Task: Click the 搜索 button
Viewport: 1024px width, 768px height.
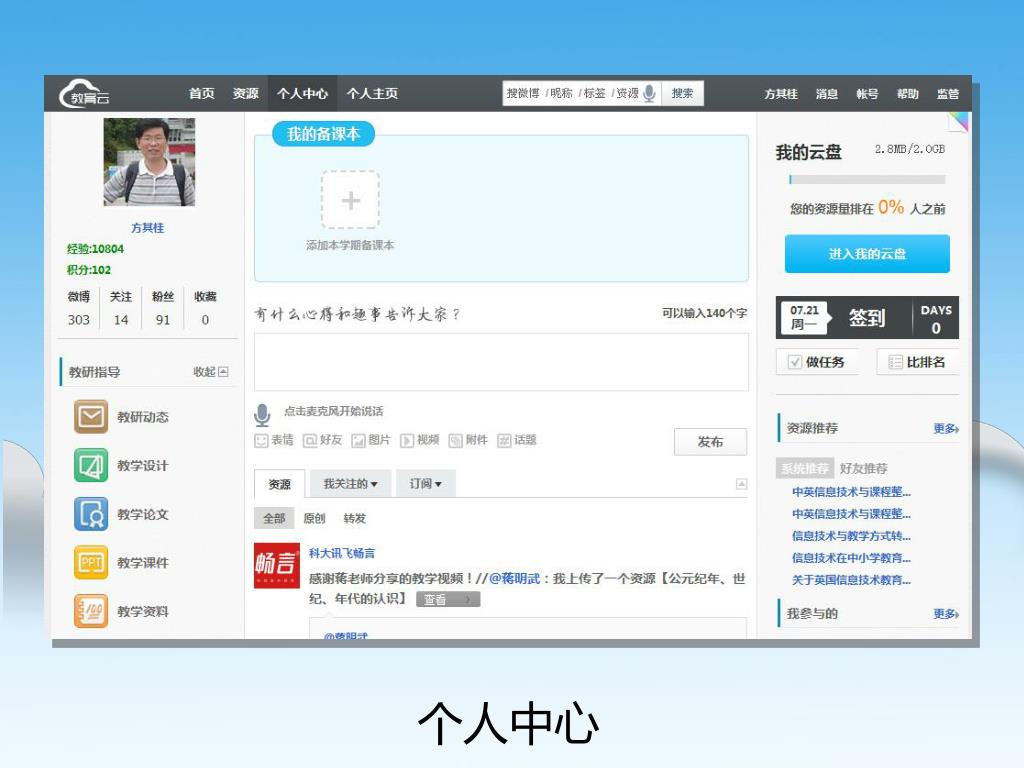Action: point(682,93)
